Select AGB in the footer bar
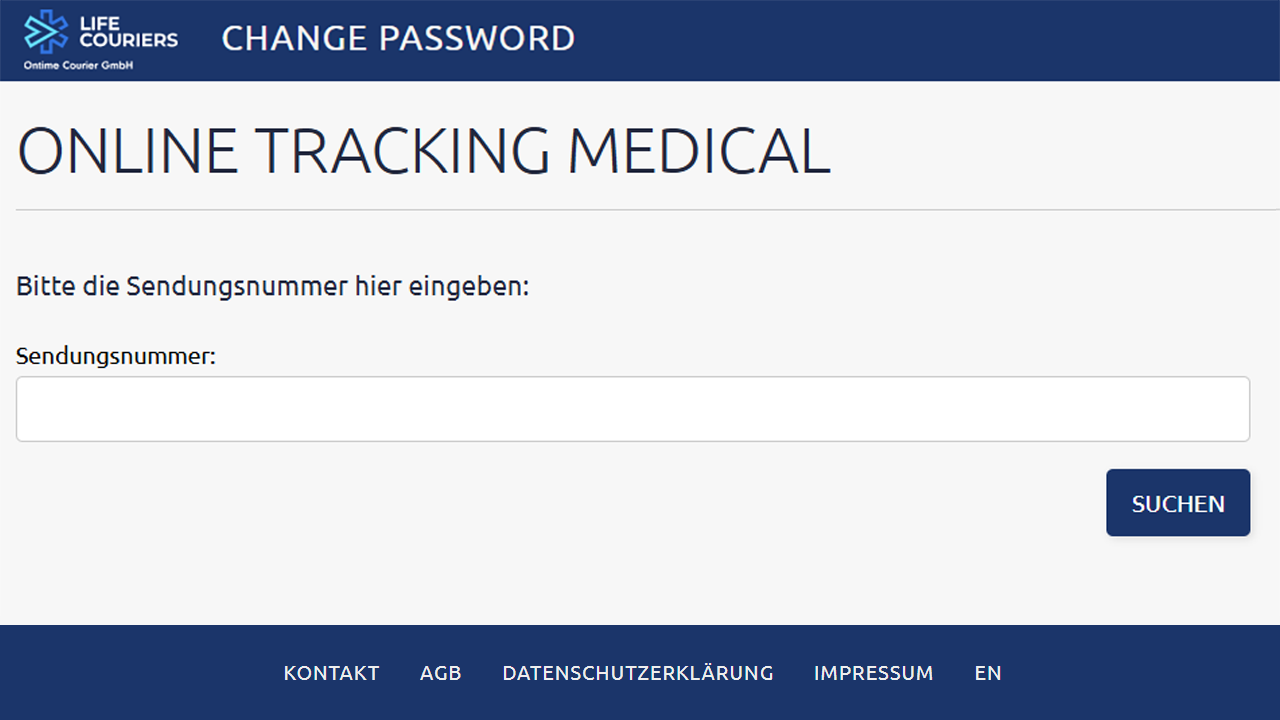 click(x=440, y=672)
